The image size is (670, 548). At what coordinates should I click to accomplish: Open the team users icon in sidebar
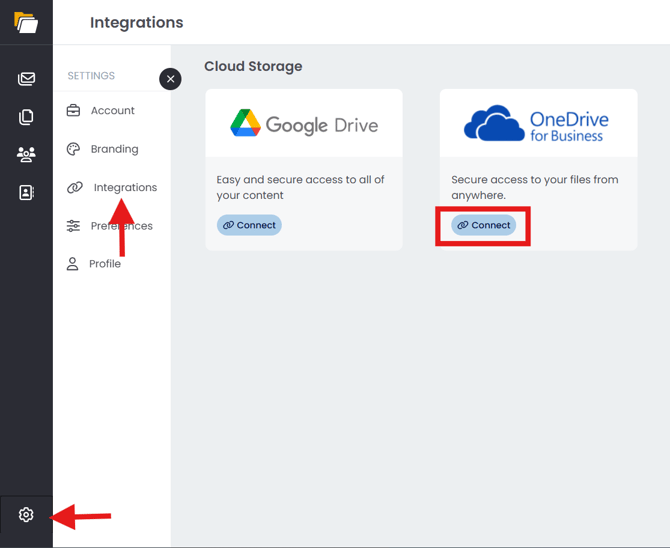pos(26,154)
